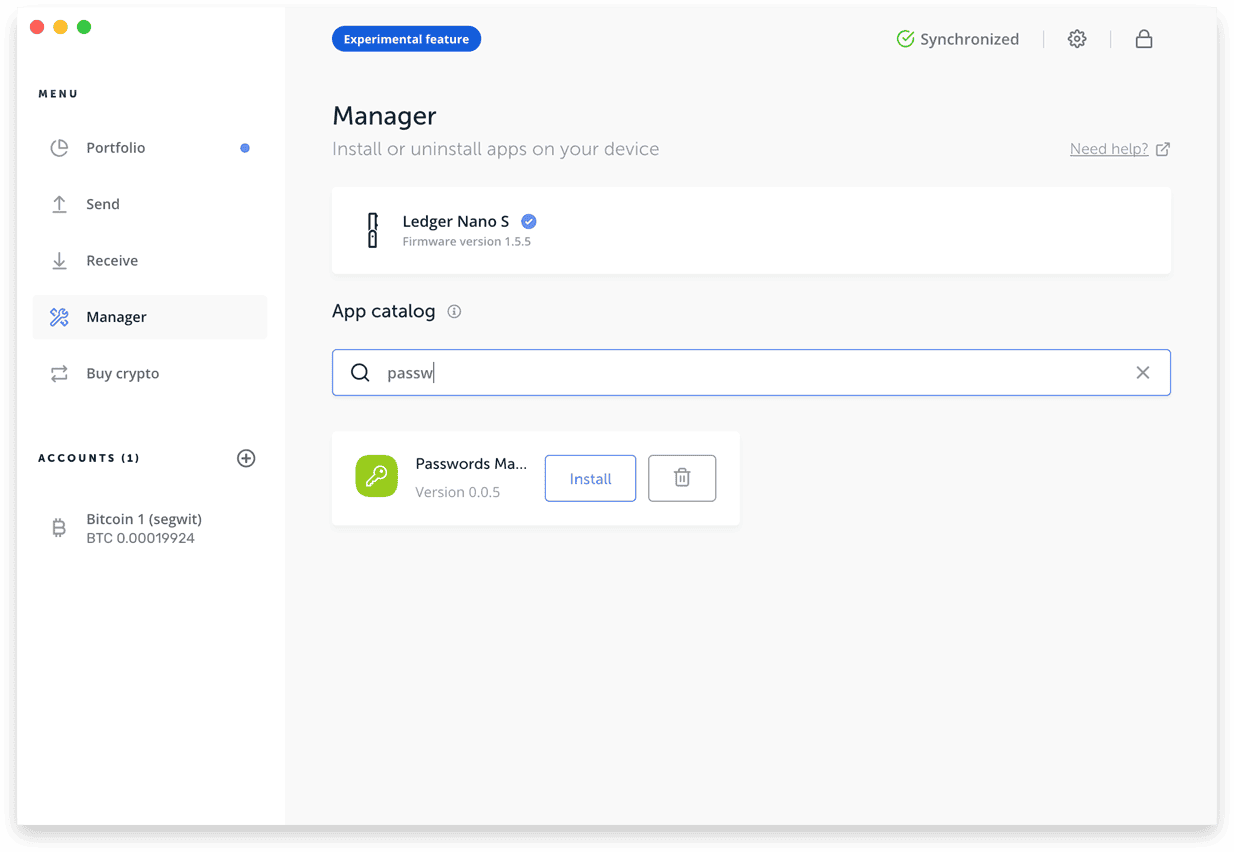Viewport: 1234px width, 852px height.
Task: Click the Install or uninstall apps subtitle
Action: point(496,149)
